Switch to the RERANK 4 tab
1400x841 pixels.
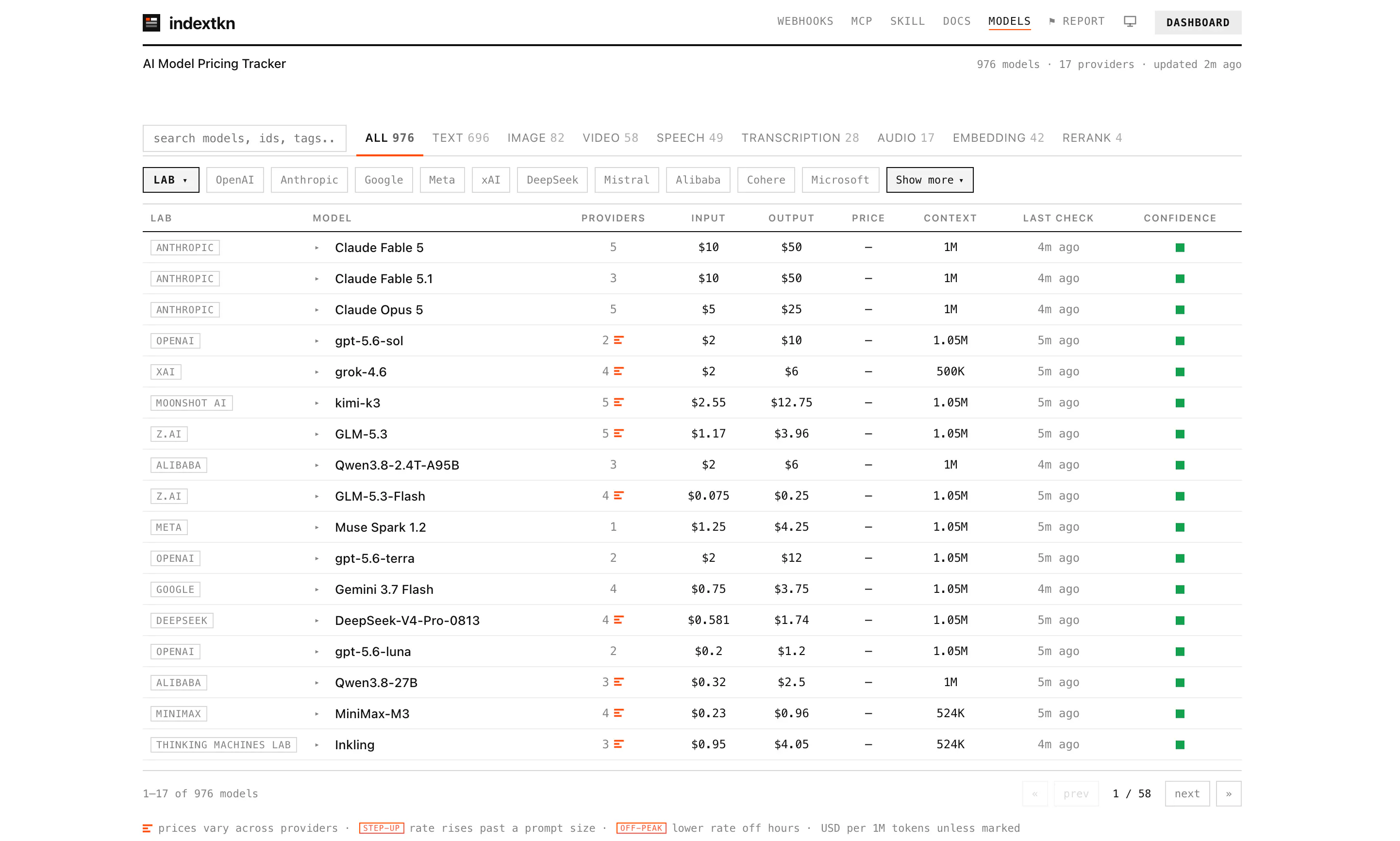pos(1091,138)
